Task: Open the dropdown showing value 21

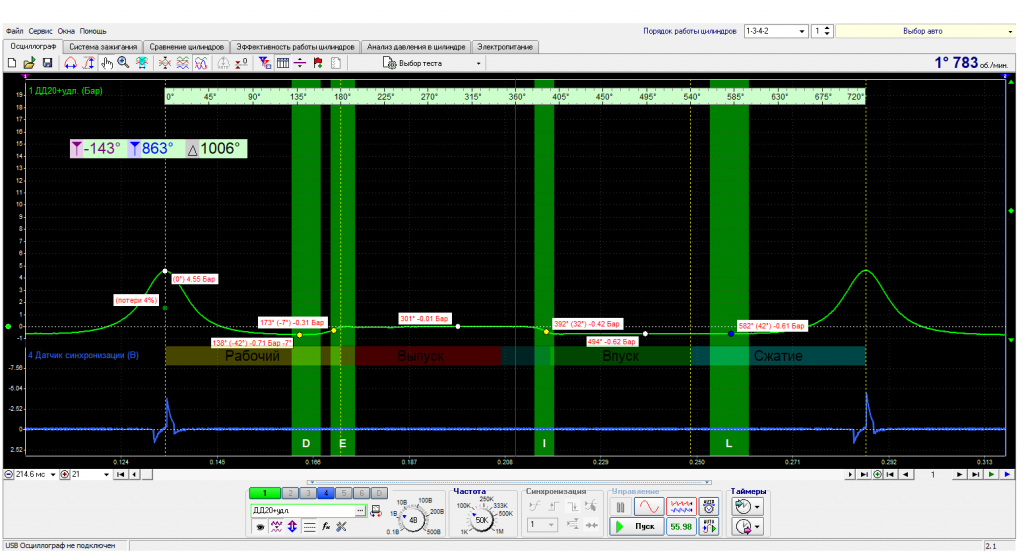Action: coord(106,474)
